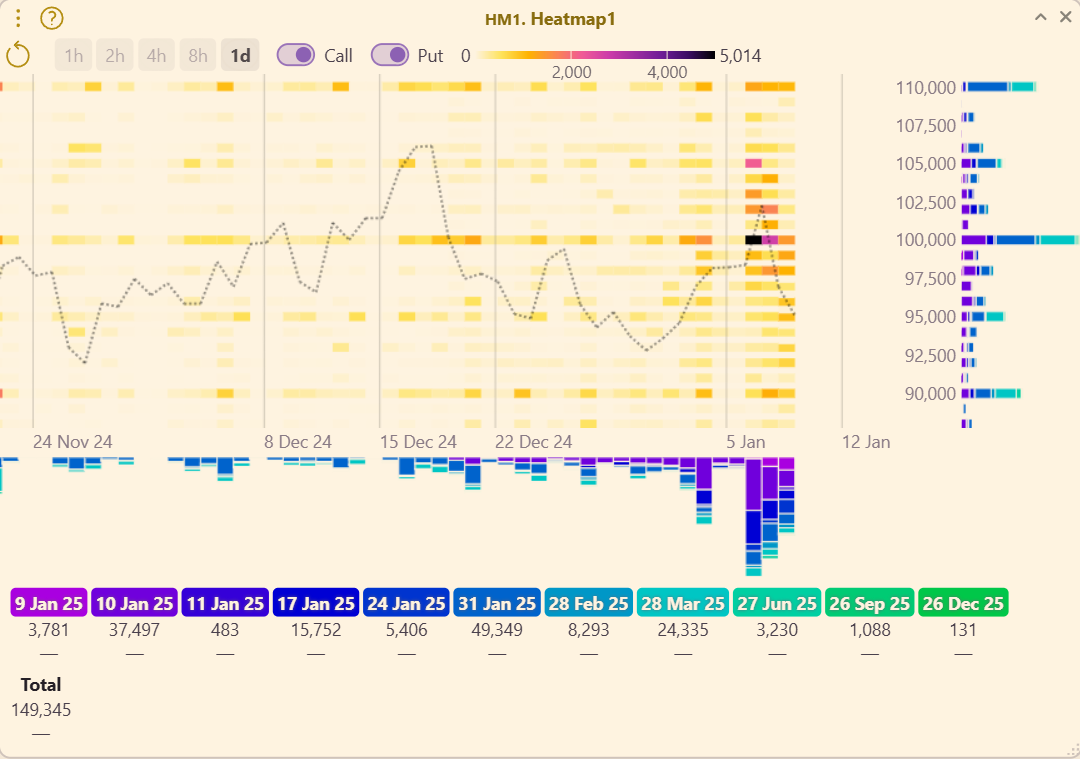1080x759 pixels.
Task: Collapse the panel with the up chevron
Action: click(x=1041, y=17)
